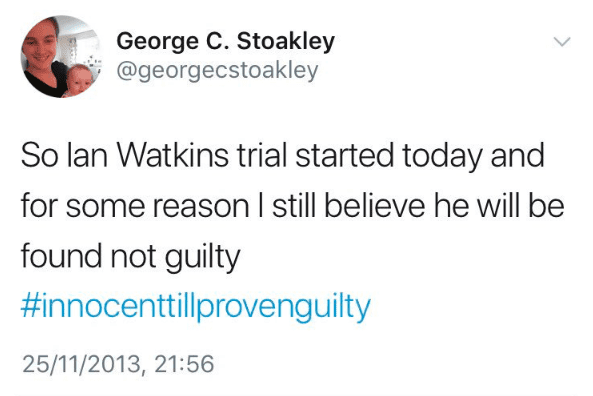Follow the #innocenttillprovenguilty hashtag link

point(196,307)
